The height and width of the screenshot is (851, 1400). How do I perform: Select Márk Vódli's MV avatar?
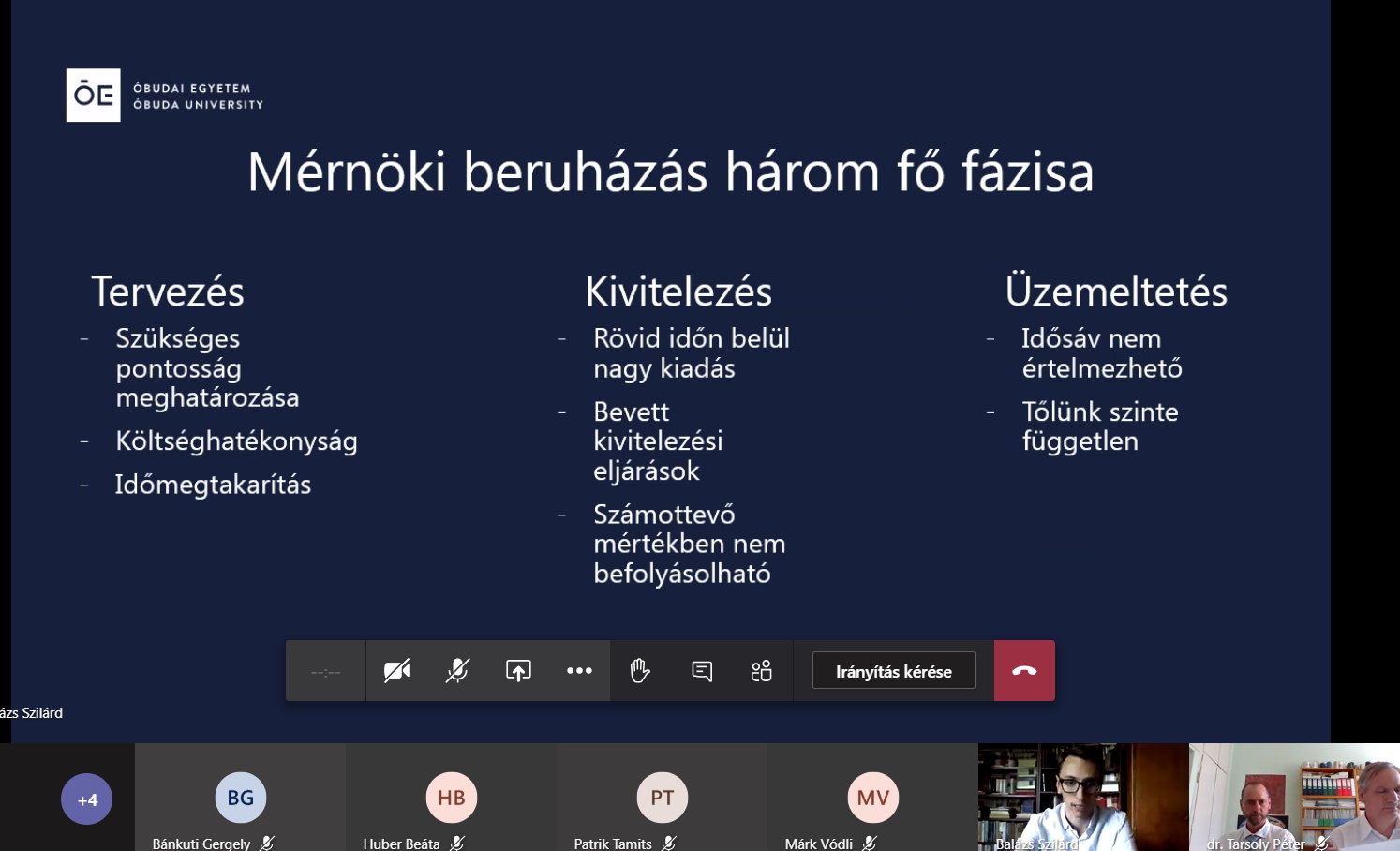(x=873, y=798)
